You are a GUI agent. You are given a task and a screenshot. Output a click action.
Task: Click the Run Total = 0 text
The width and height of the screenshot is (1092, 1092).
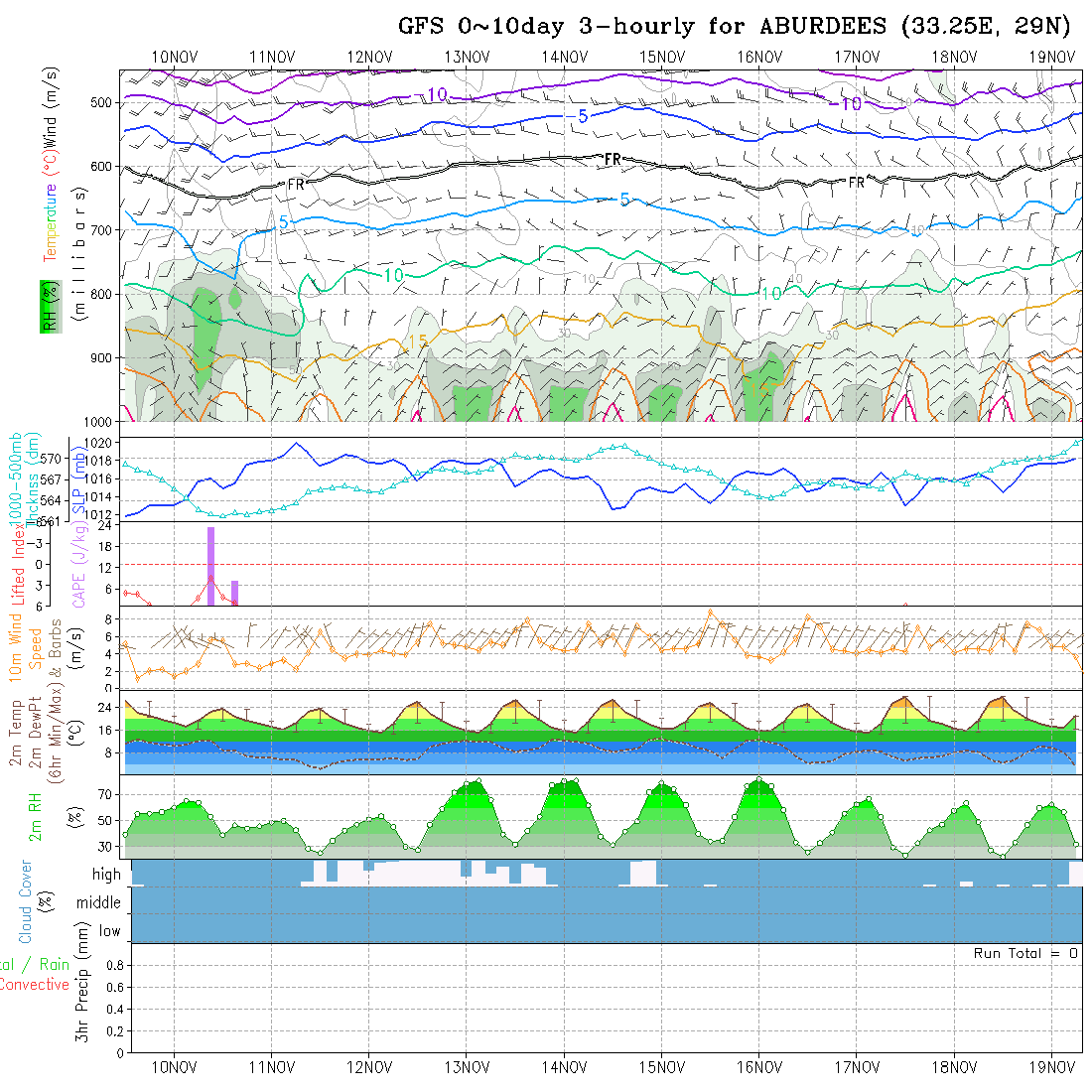1025,953
